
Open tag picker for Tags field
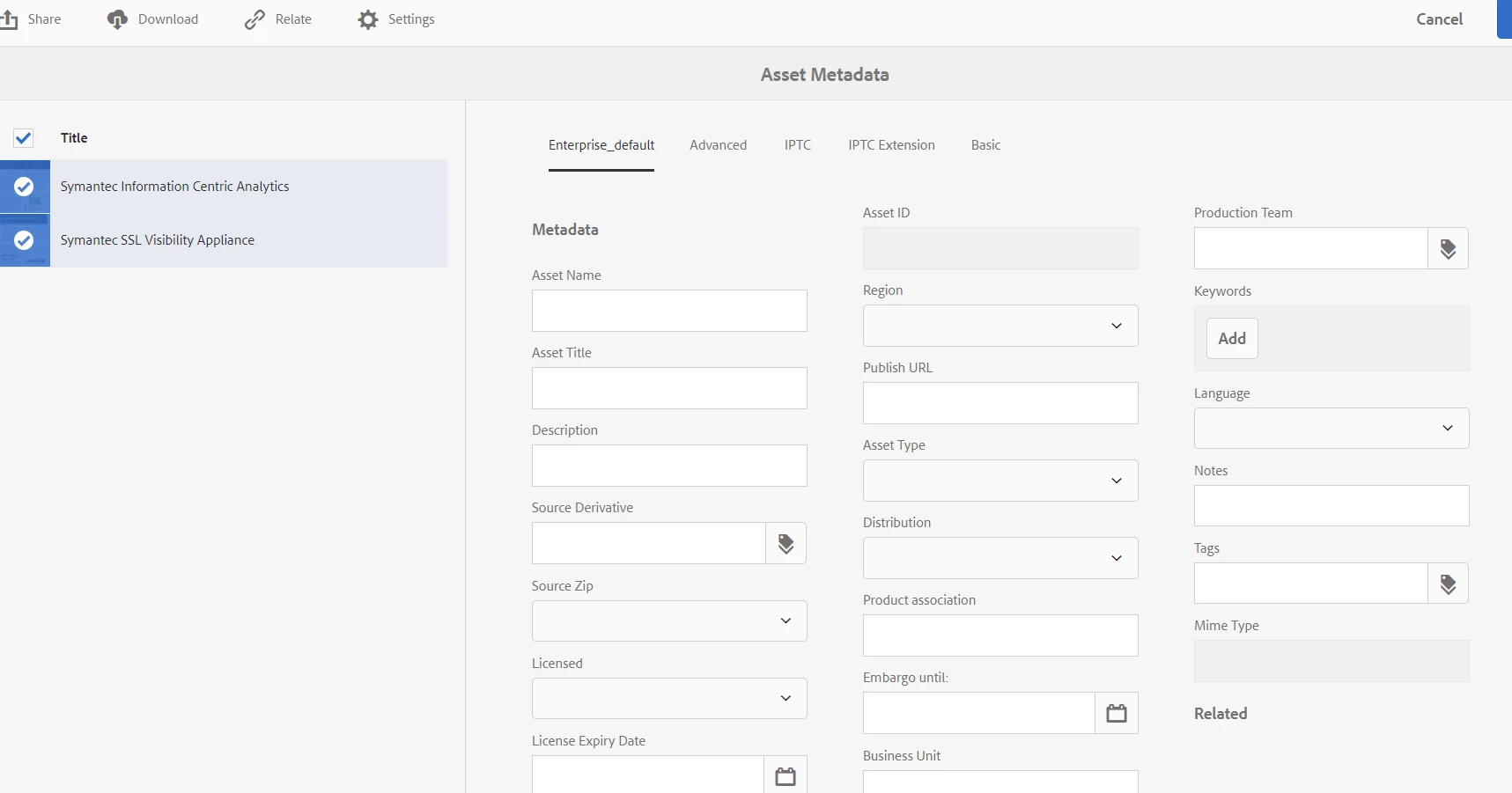1449,584
